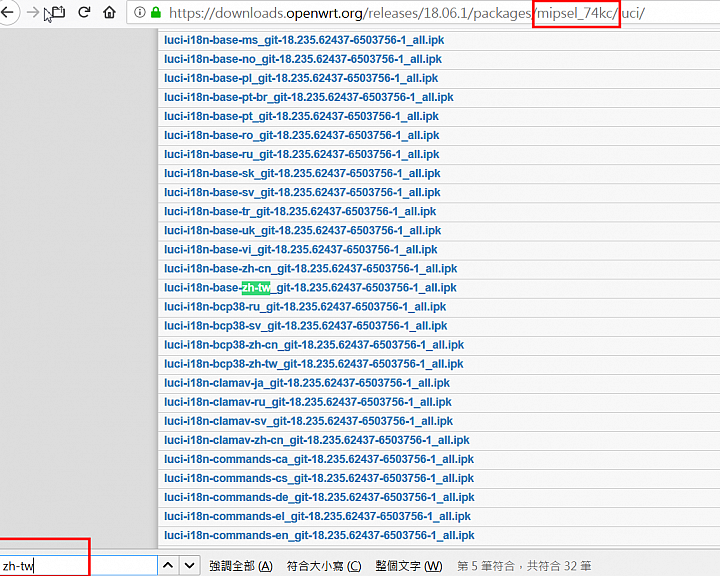Open luci-i18n-base-pt-br package link
Viewport: 720px width, 576px height.
pos(309,97)
